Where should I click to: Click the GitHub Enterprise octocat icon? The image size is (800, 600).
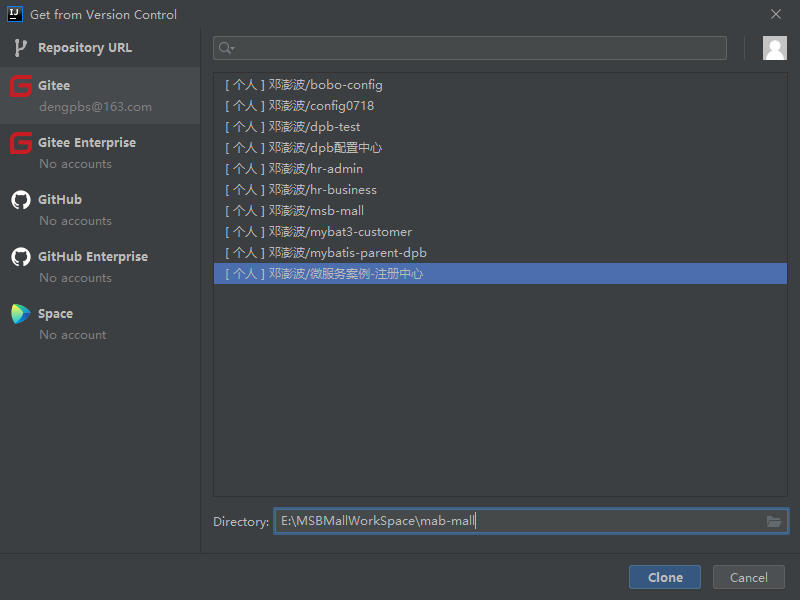coord(21,257)
